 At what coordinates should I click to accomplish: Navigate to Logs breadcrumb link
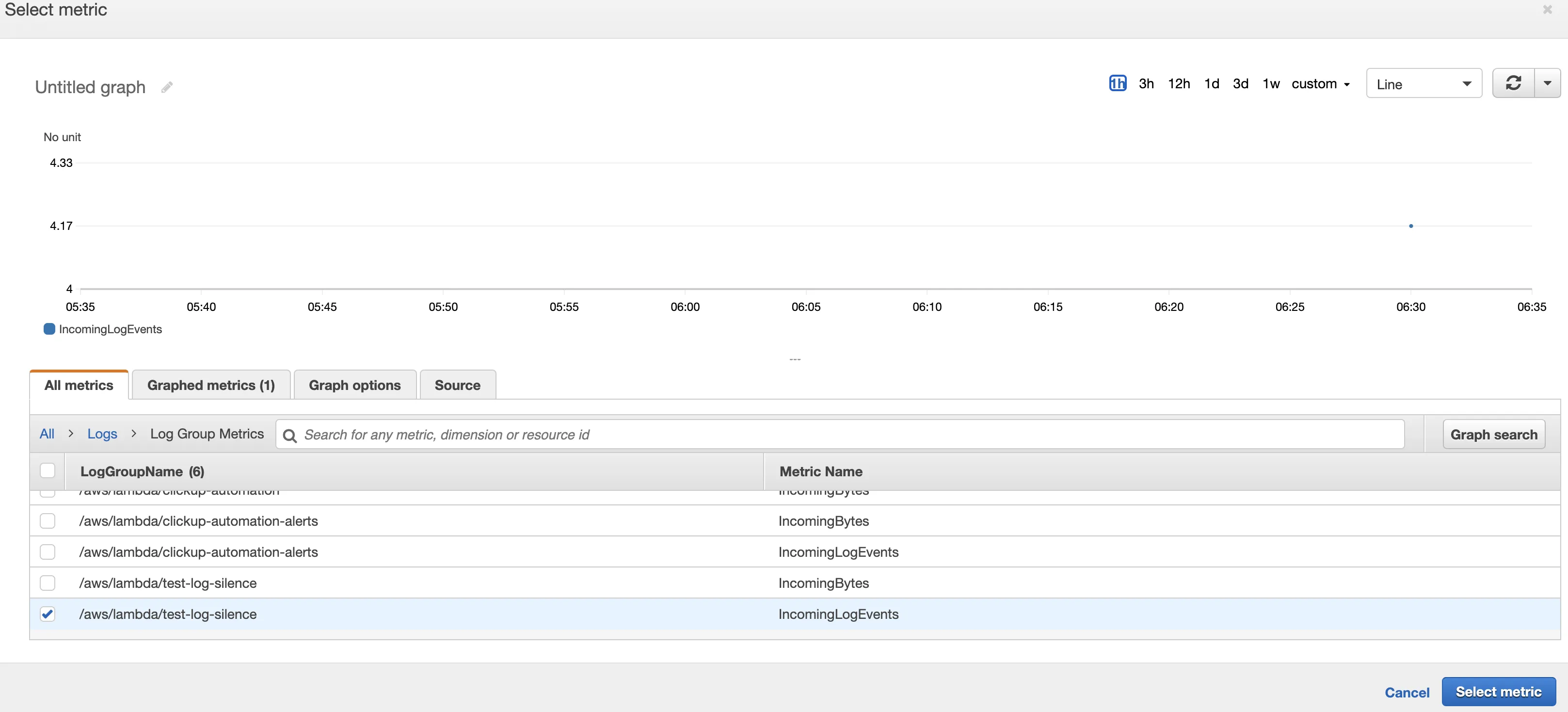[102, 434]
